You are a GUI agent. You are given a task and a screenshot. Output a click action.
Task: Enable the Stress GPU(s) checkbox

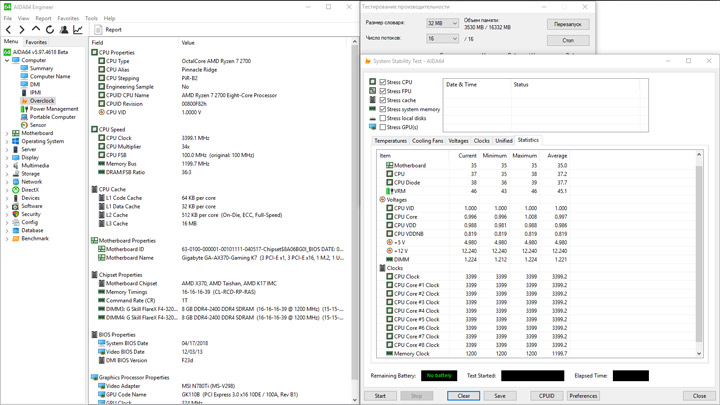click(x=383, y=127)
